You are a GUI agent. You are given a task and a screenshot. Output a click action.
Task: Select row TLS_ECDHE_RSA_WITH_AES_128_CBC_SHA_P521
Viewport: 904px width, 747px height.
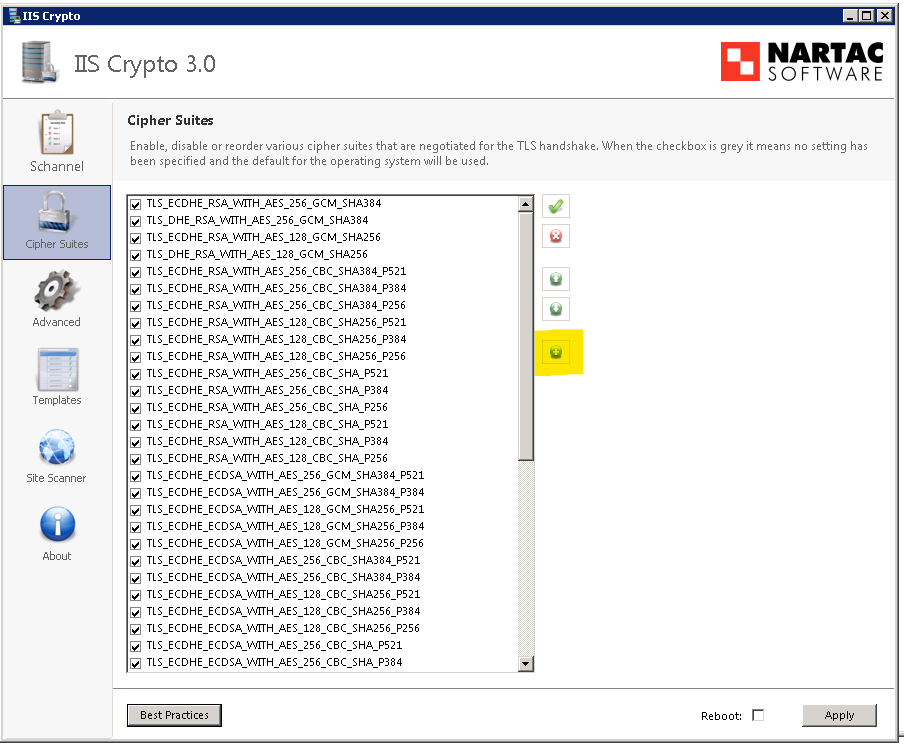323,424
